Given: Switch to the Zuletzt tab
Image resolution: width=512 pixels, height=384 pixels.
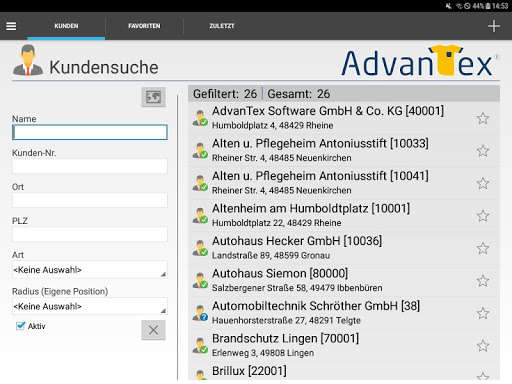Looking at the screenshot, I should click(x=222, y=26).
